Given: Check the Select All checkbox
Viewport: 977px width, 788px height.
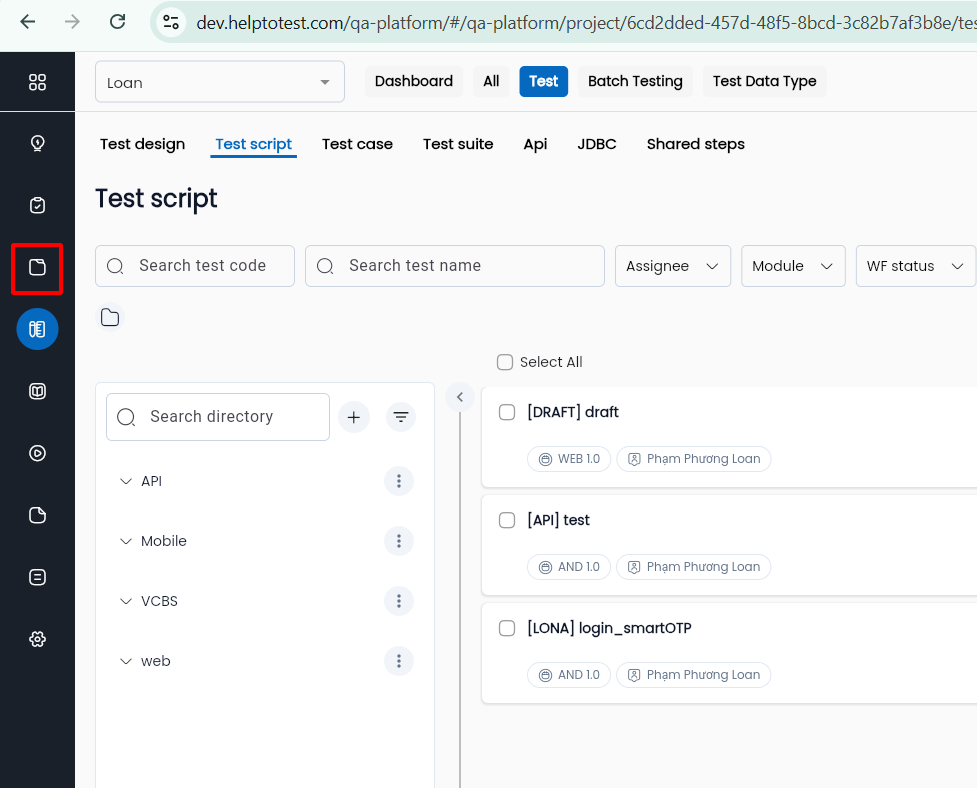Looking at the screenshot, I should 505,362.
